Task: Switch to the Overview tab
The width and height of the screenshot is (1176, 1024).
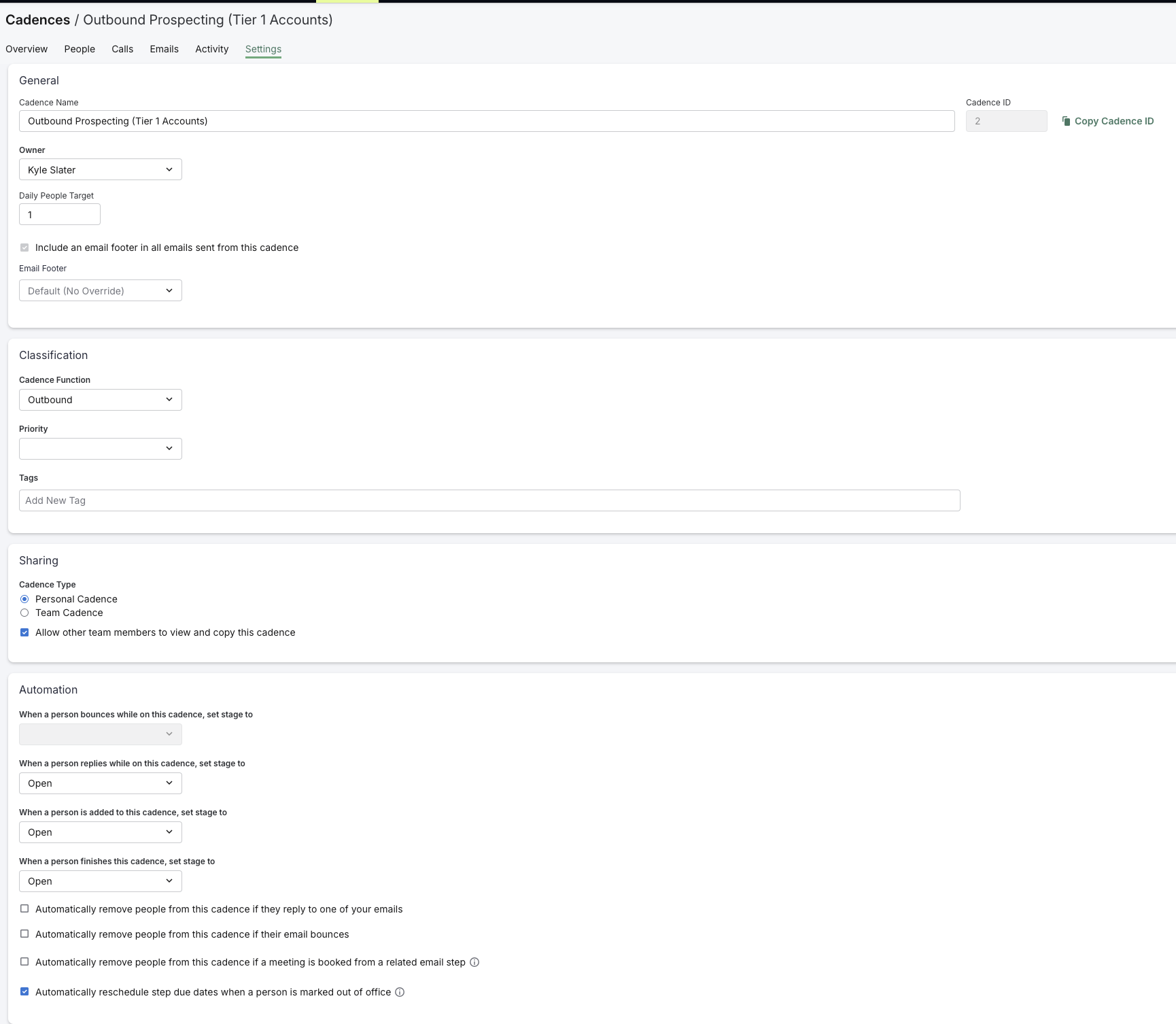Action: (27, 49)
